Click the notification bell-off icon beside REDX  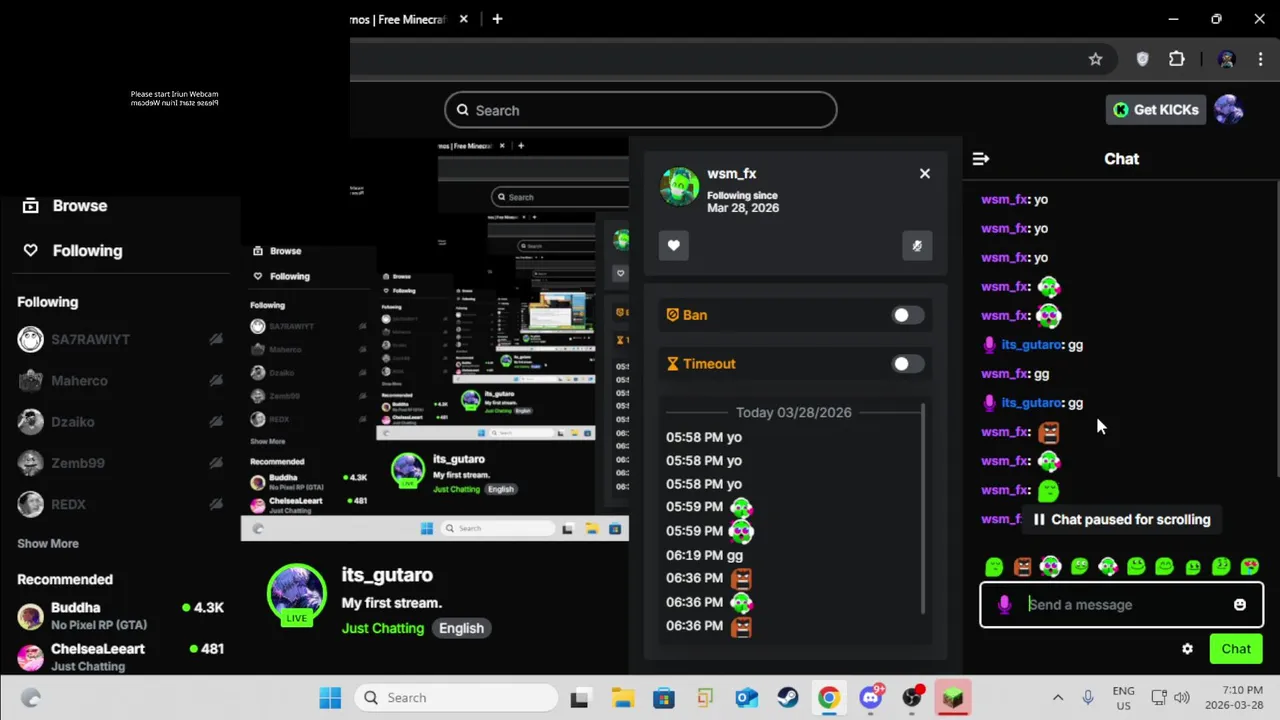[x=216, y=504]
